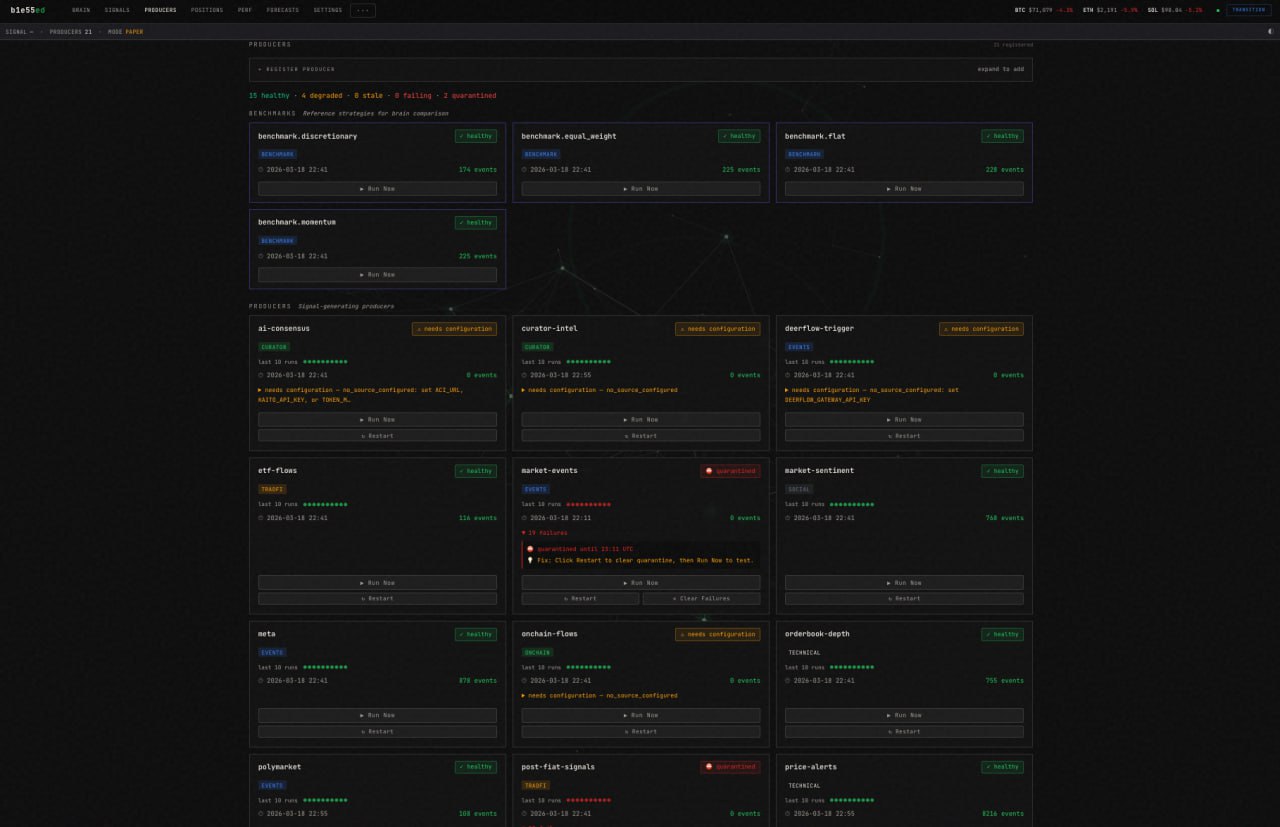Click '8216 events' on price-alerts
Screen dimensions: 1280x827
point(1003,813)
